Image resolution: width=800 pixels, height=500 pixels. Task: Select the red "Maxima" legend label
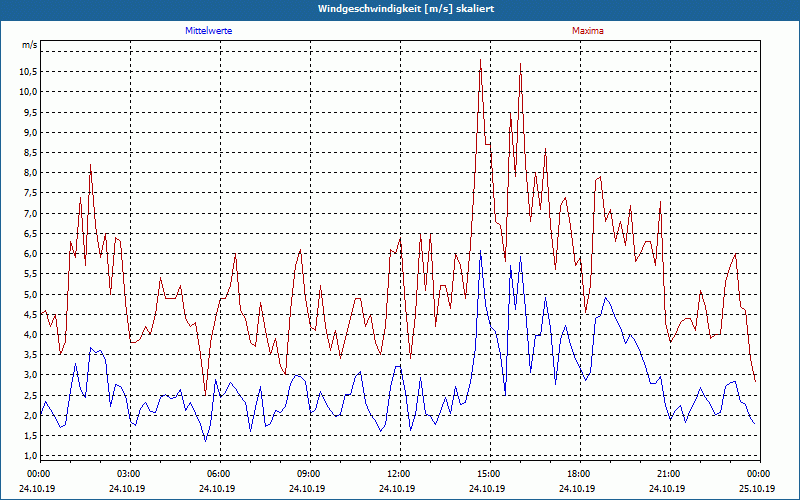click(x=588, y=31)
